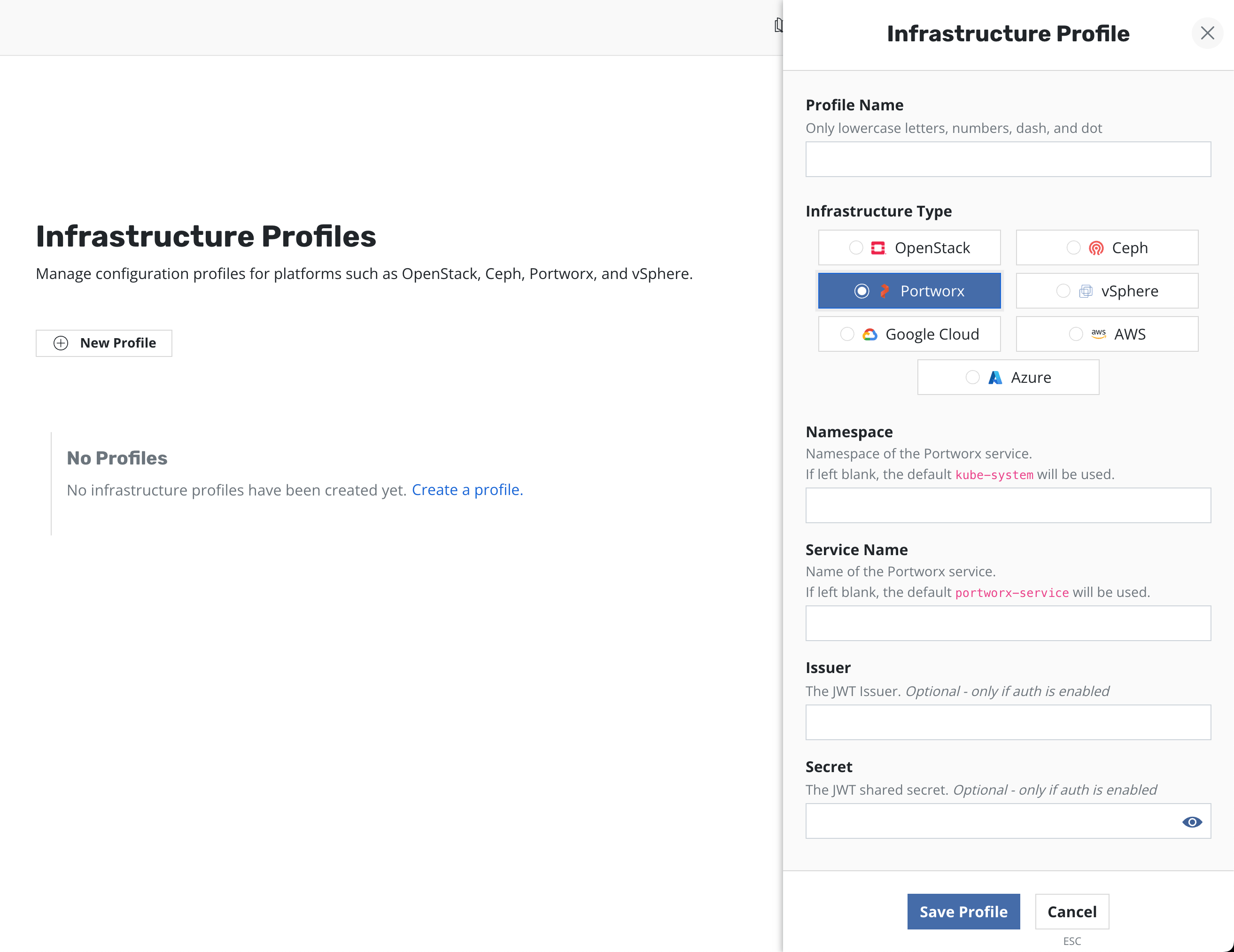Image resolution: width=1234 pixels, height=952 pixels.
Task: Follow the "Create a profile" link
Action: tap(467, 490)
